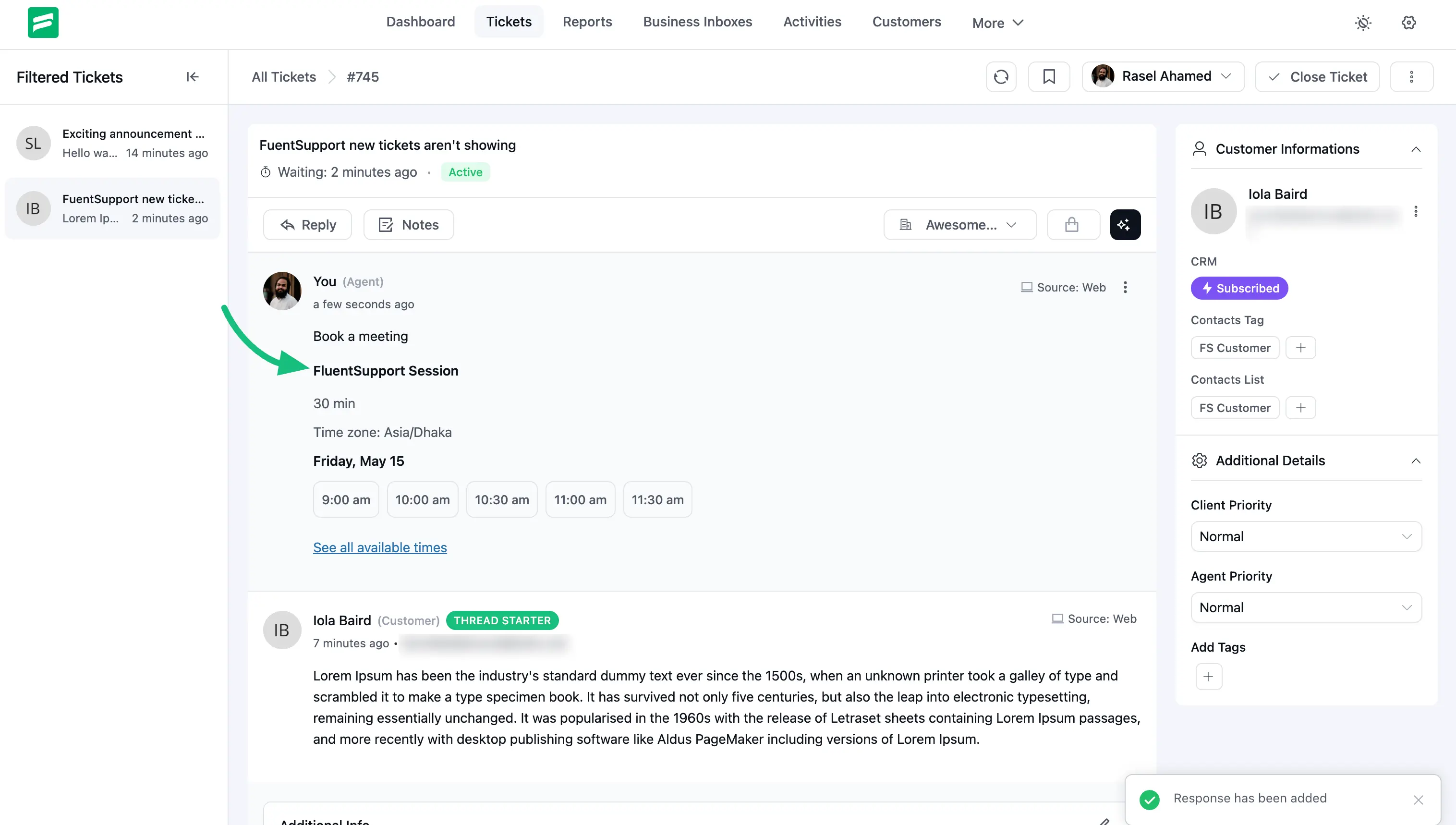This screenshot has height=825, width=1456.
Task: Click the #745 breadcrumb ticket number
Action: point(363,76)
